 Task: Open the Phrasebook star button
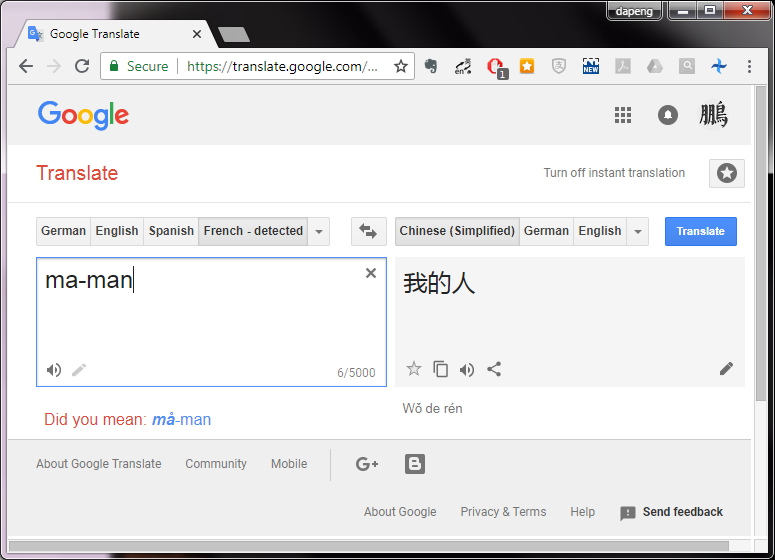[x=727, y=173]
